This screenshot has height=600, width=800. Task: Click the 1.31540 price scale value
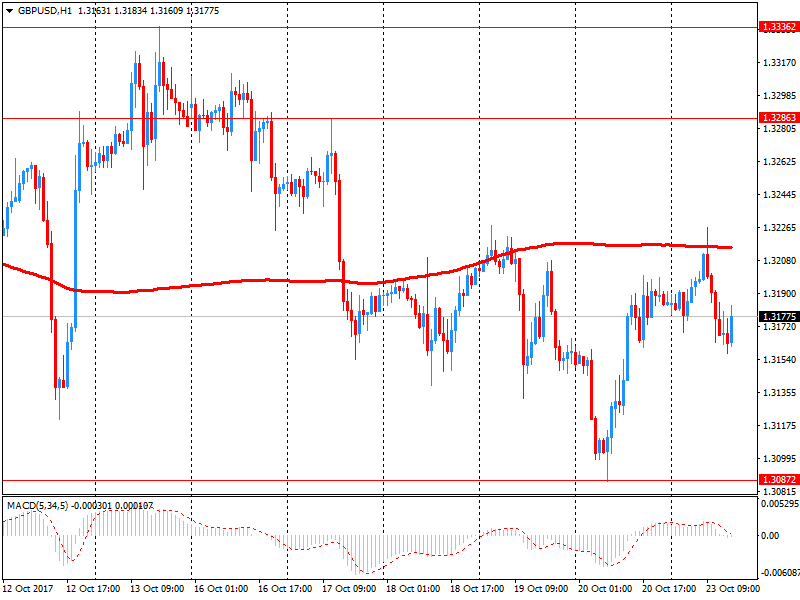[779, 360]
